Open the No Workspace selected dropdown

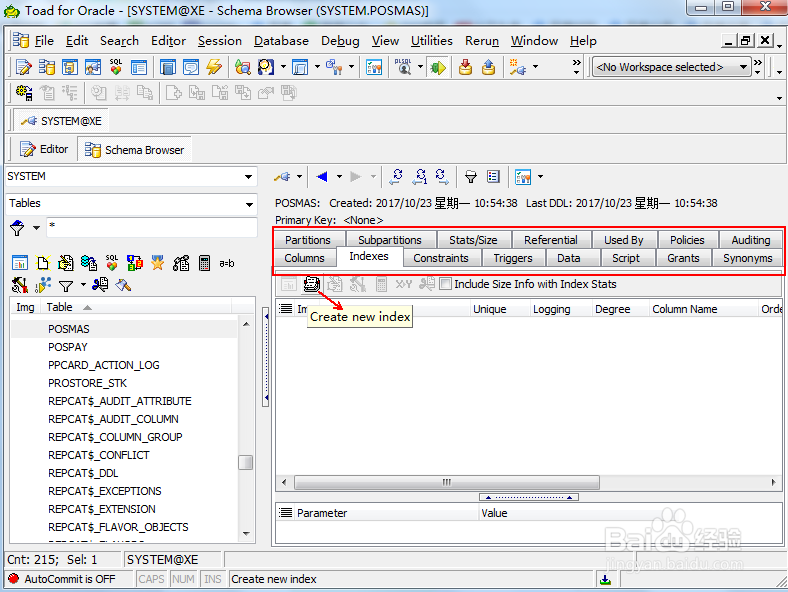pyautogui.click(x=743, y=67)
